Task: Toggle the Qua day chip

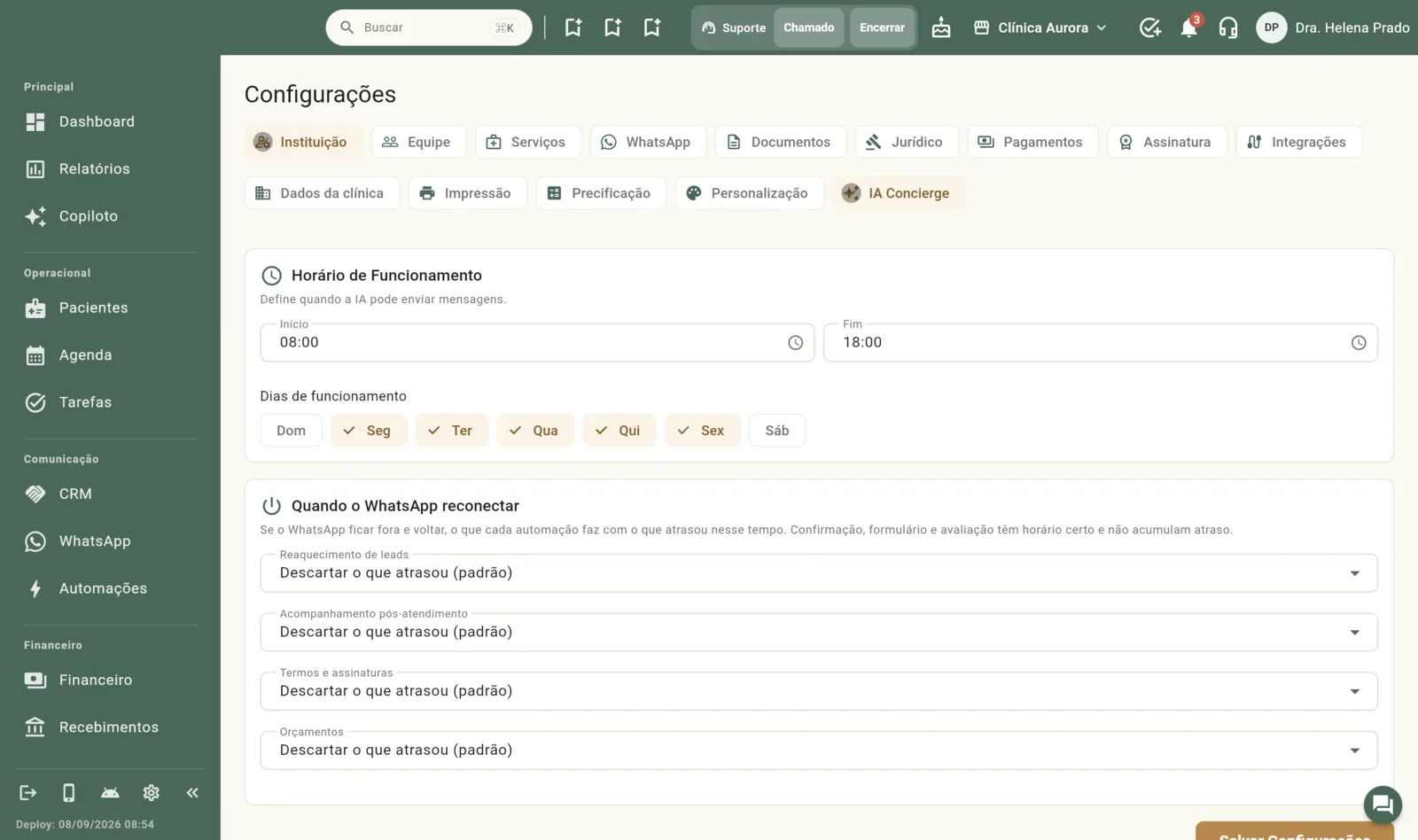Action: [535, 431]
